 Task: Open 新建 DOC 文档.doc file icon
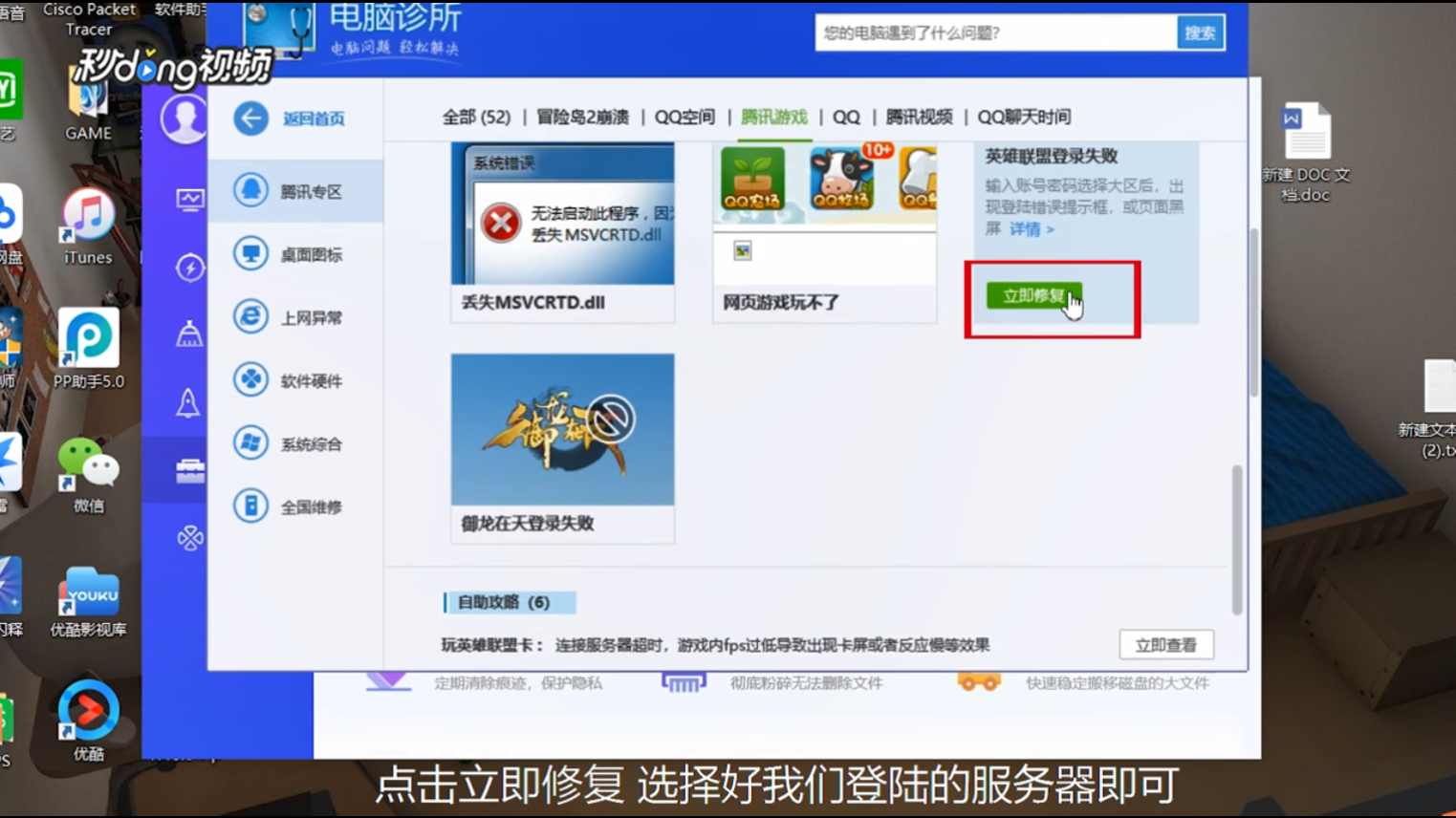tap(1306, 152)
